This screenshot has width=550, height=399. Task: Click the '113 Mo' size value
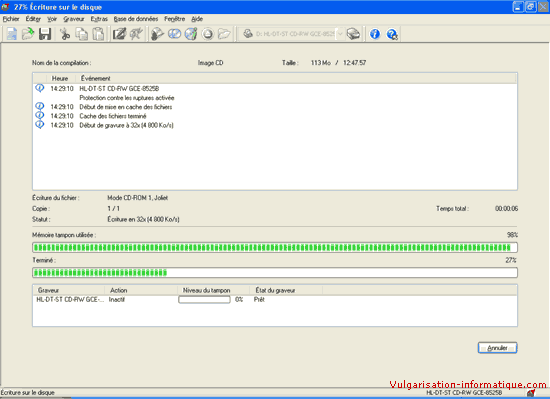tap(321, 63)
